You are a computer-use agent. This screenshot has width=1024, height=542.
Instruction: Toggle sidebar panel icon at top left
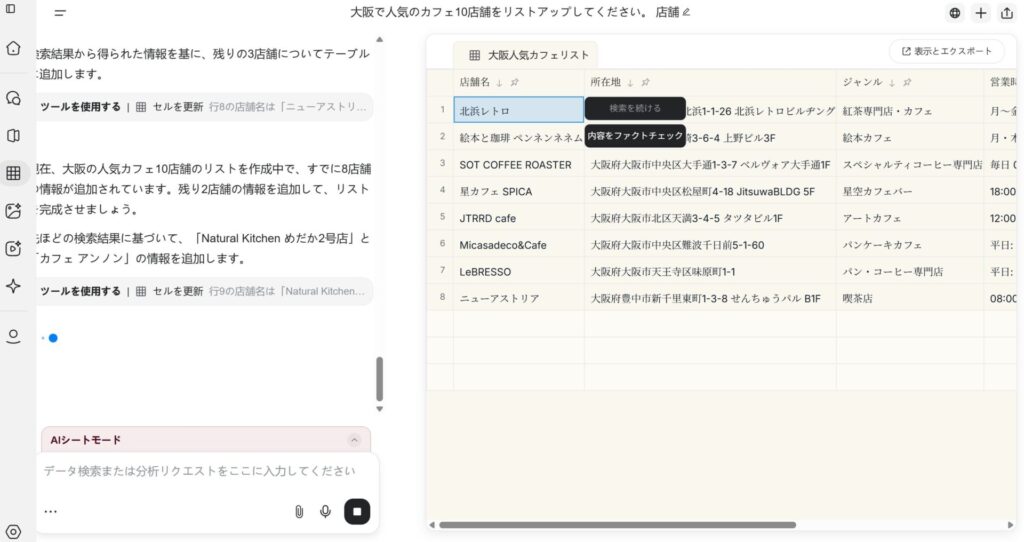(x=10, y=9)
